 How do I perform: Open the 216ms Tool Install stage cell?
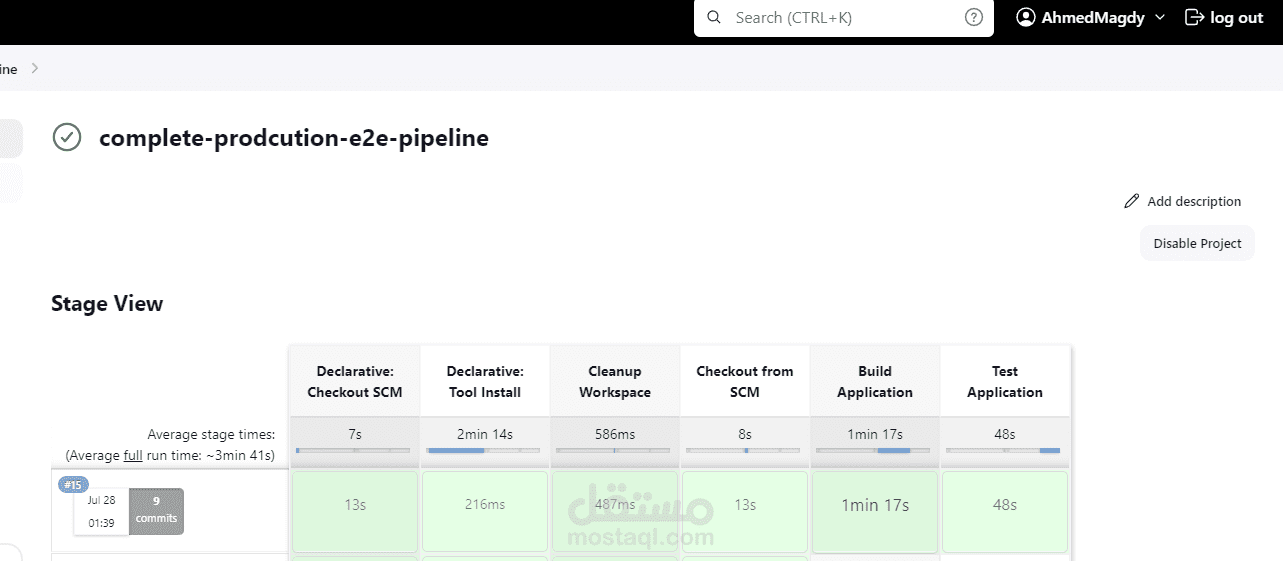coord(485,511)
